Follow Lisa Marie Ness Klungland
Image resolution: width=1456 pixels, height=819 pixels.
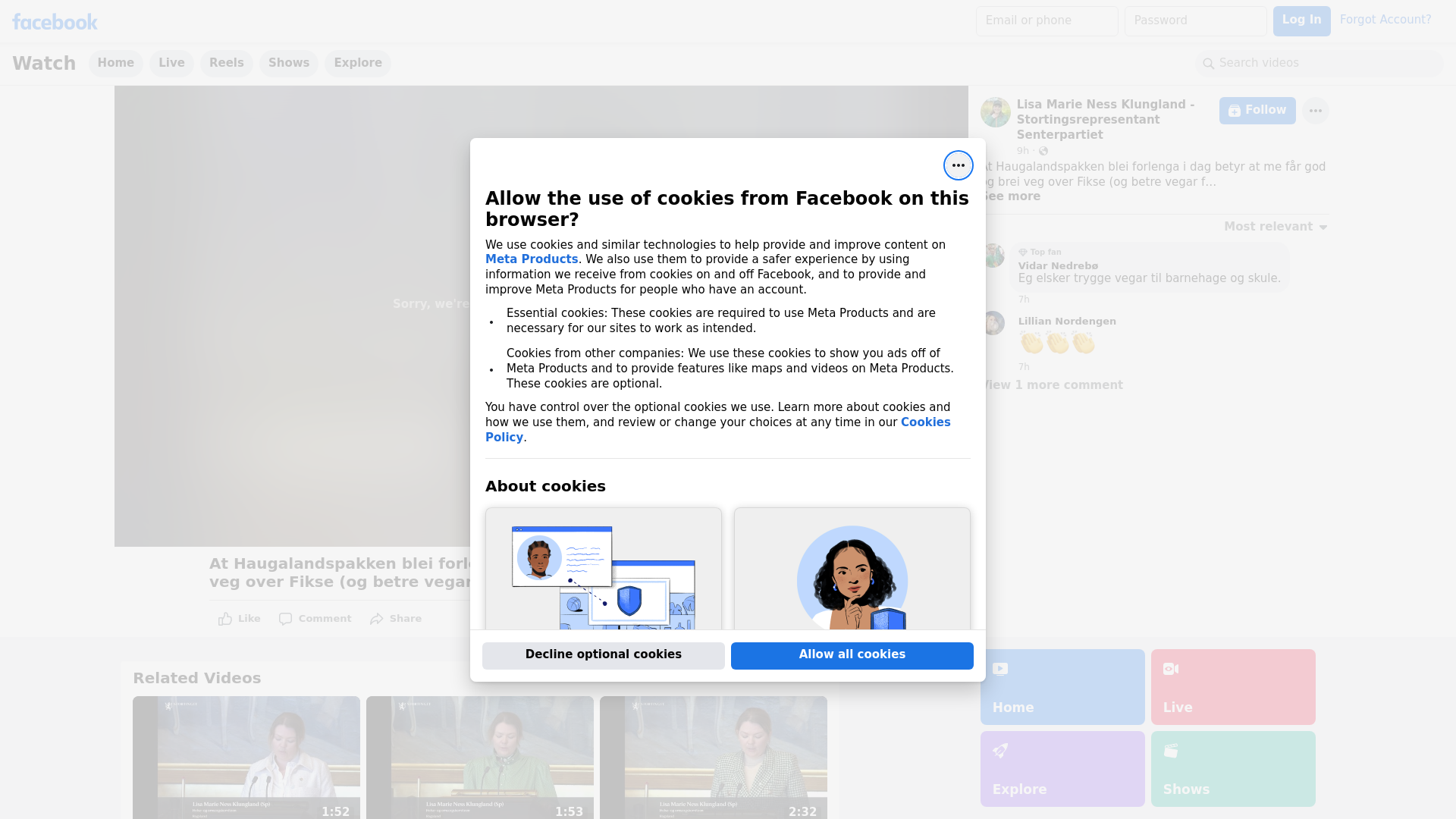point(1257,111)
